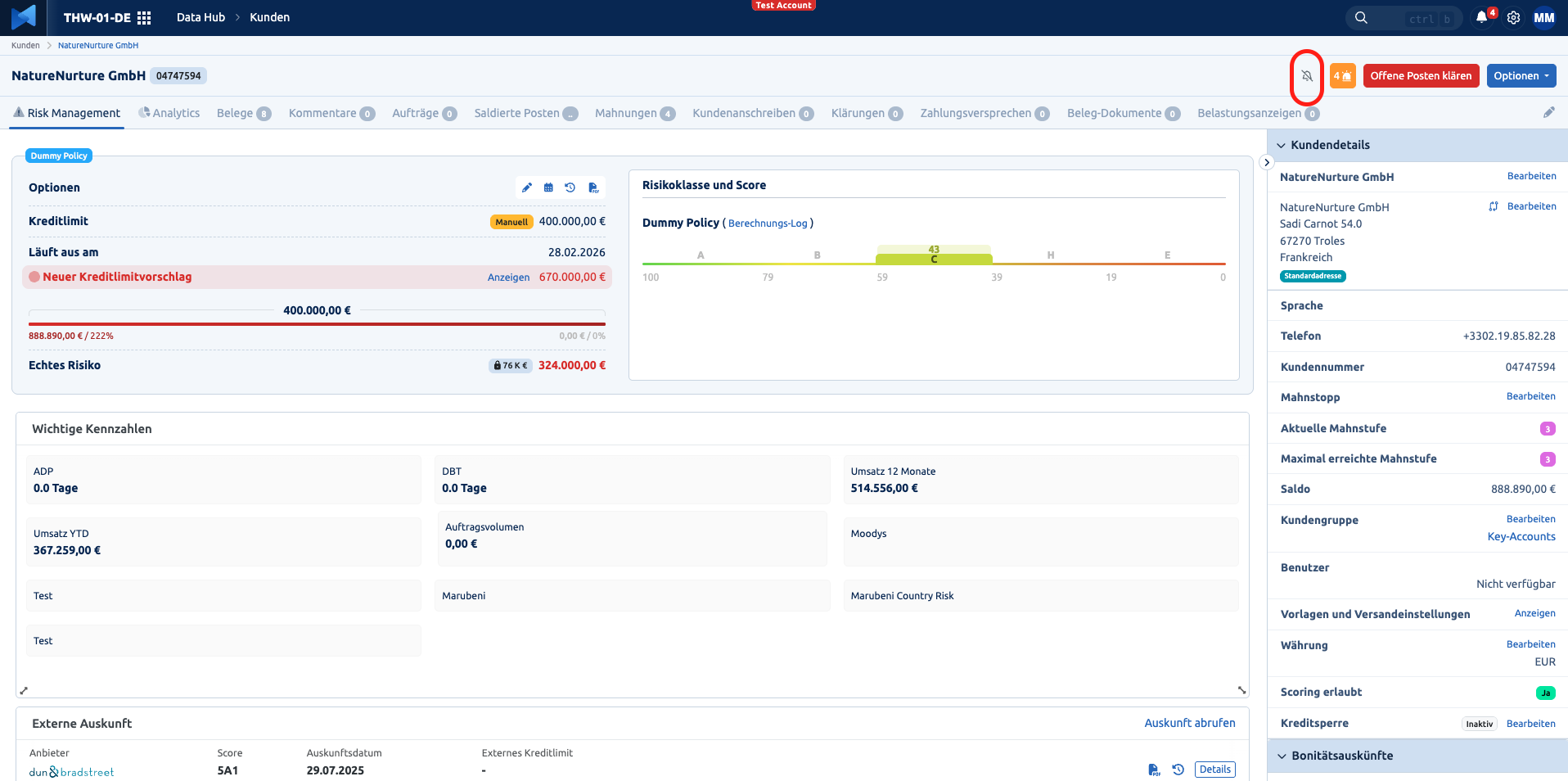This screenshot has height=781, width=1568.
Task: Open the settings gear icon
Action: click(1514, 18)
